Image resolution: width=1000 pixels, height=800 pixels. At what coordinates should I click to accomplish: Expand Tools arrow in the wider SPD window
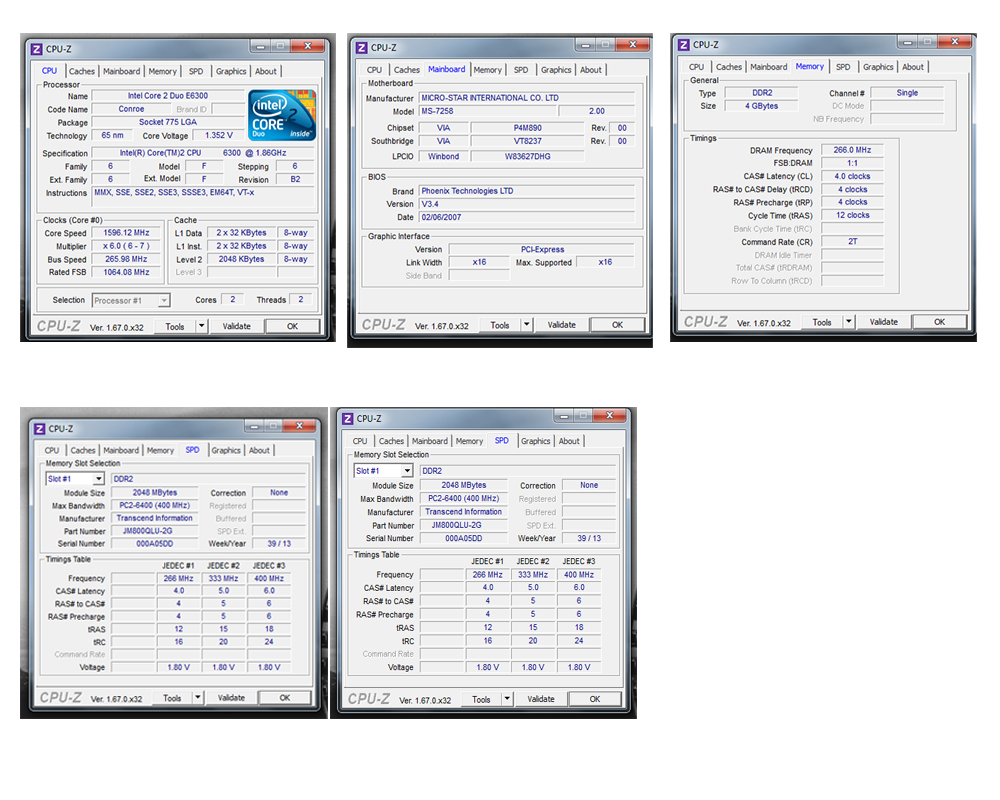(x=507, y=699)
